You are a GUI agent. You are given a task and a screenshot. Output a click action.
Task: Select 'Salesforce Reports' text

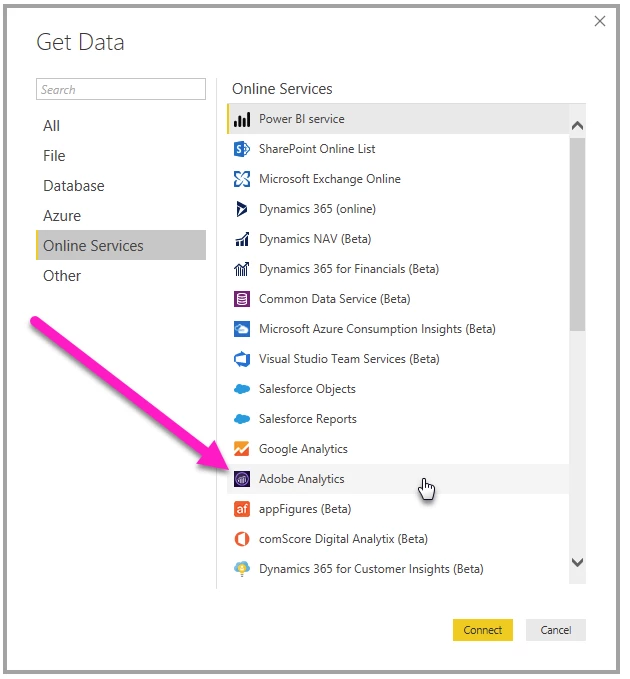308,419
